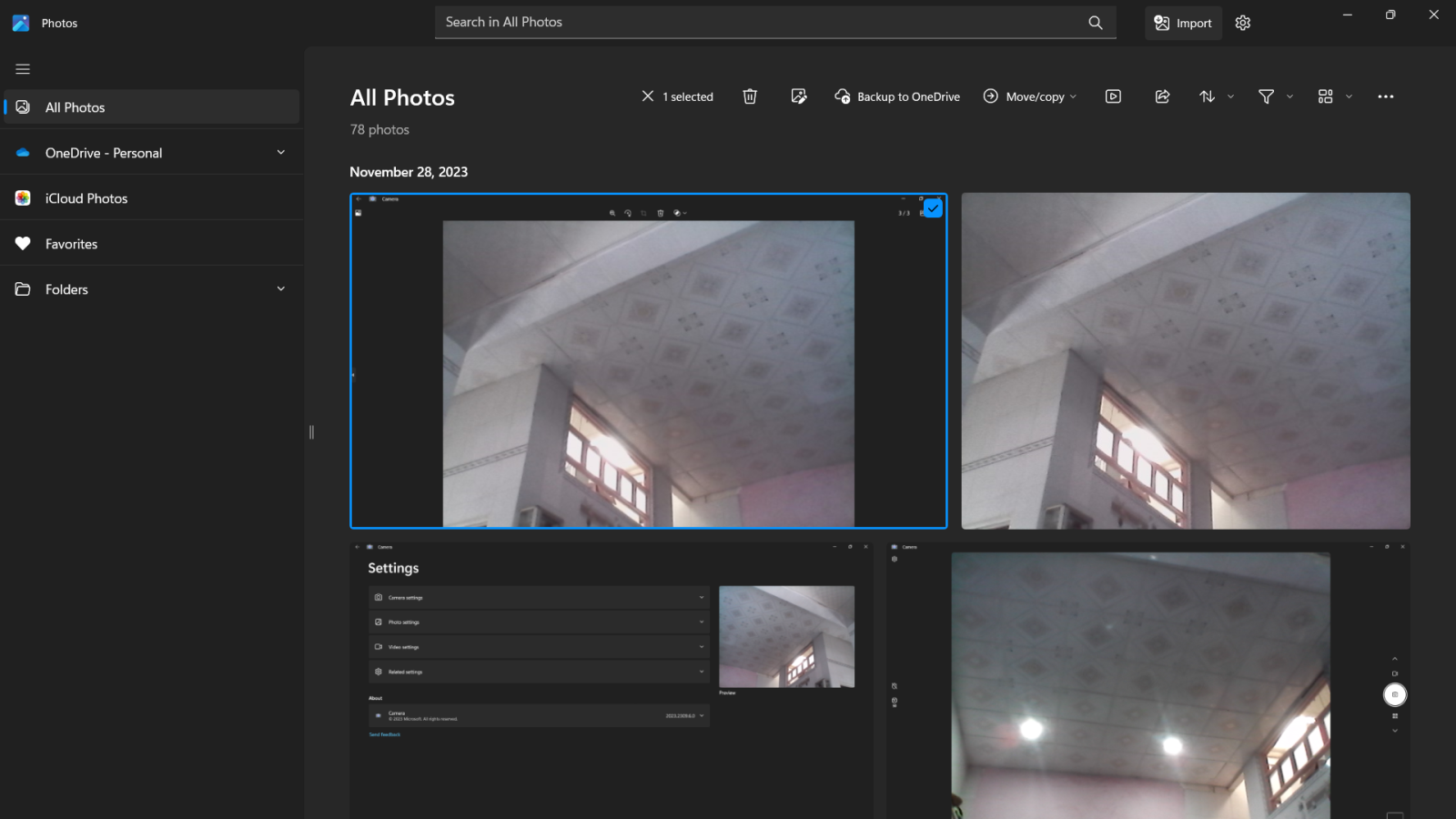The width and height of the screenshot is (1456, 819).
Task: Uncheck the selected first photo's checkbox
Action: [933, 208]
